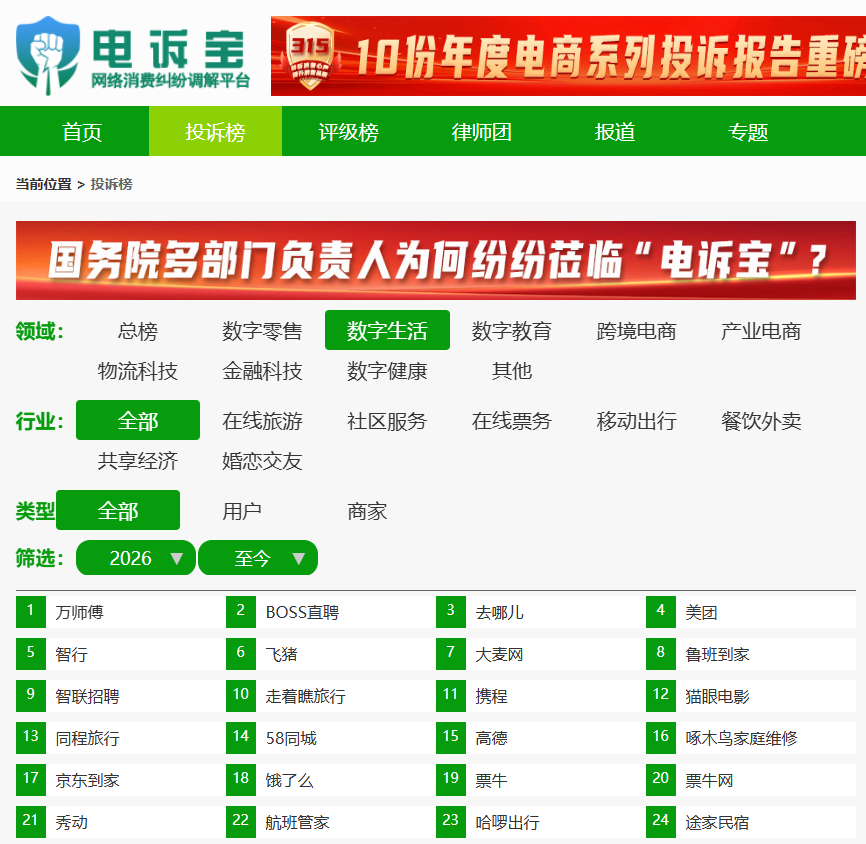Select the 总榜 domain filter
Screen dimensions: 866x844
click(x=138, y=331)
